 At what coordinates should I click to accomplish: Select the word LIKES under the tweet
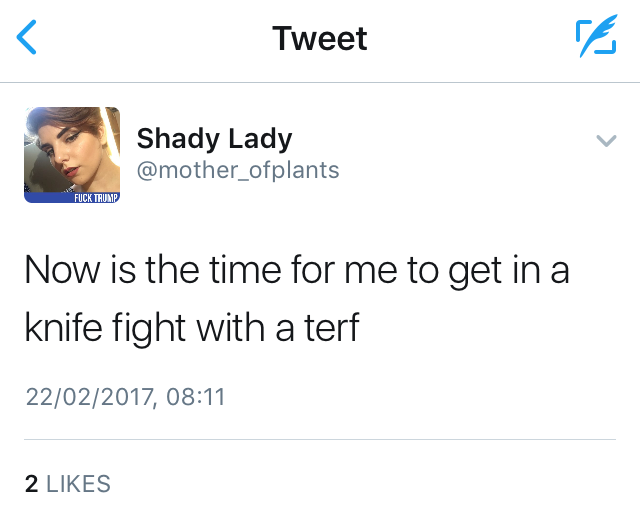click(x=78, y=484)
